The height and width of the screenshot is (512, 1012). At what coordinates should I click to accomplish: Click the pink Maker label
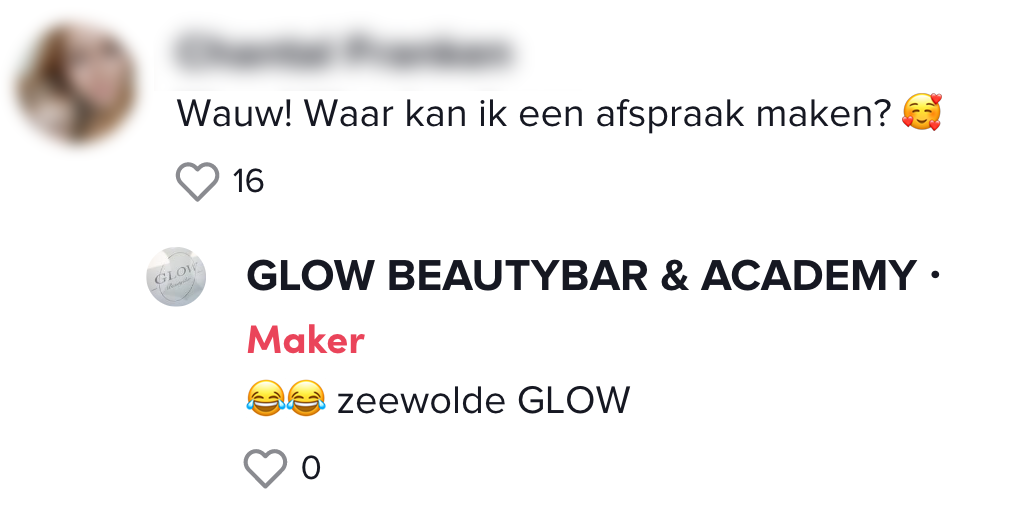(306, 340)
